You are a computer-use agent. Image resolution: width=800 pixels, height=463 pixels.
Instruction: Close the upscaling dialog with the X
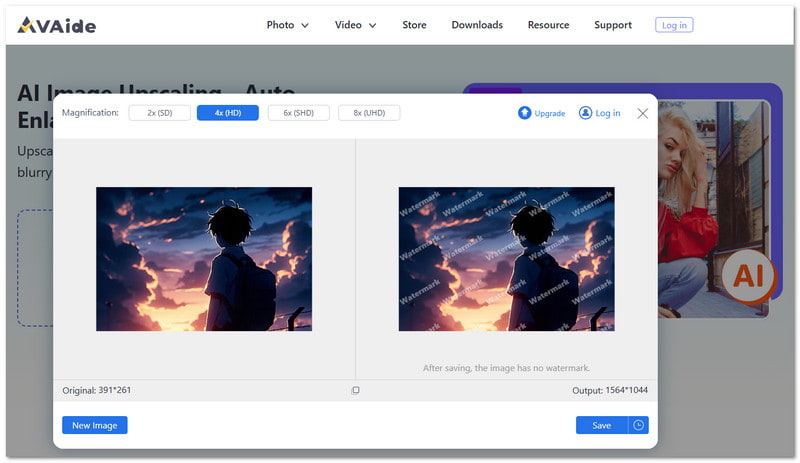point(643,113)
